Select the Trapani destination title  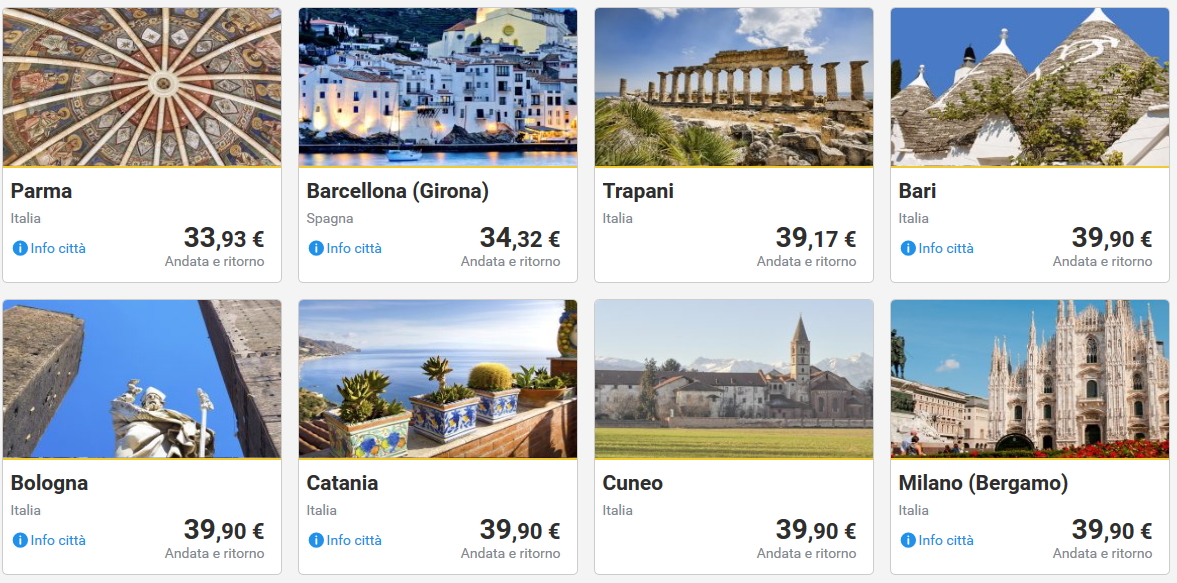tap(638, 191)
